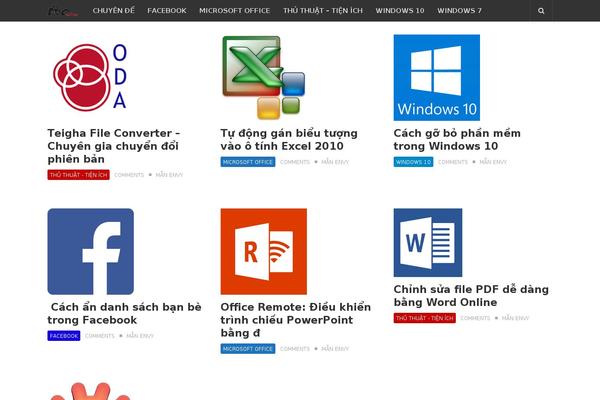Open Cách ẩn danh sách bạn bè article
Image resolution: width=600 pixels, height=400 pixels.
pyautogui.click(x=124, y=313)
